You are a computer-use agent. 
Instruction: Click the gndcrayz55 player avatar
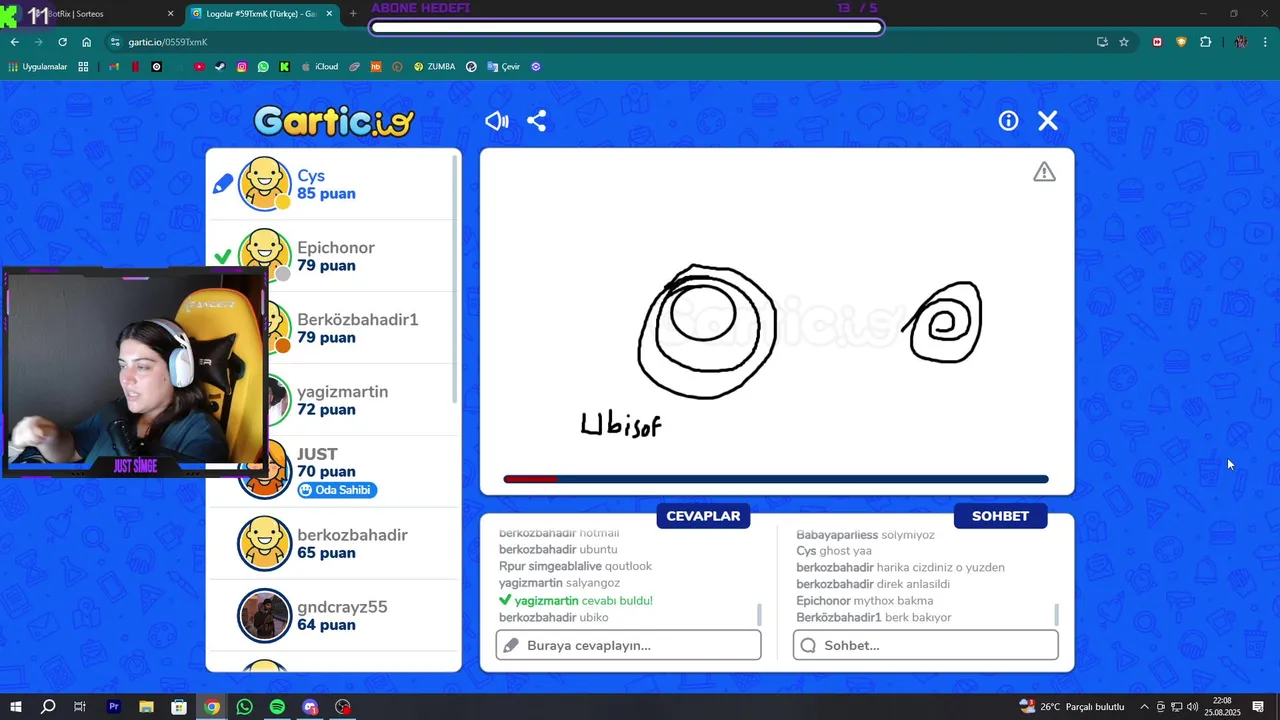tap(264, 615)
